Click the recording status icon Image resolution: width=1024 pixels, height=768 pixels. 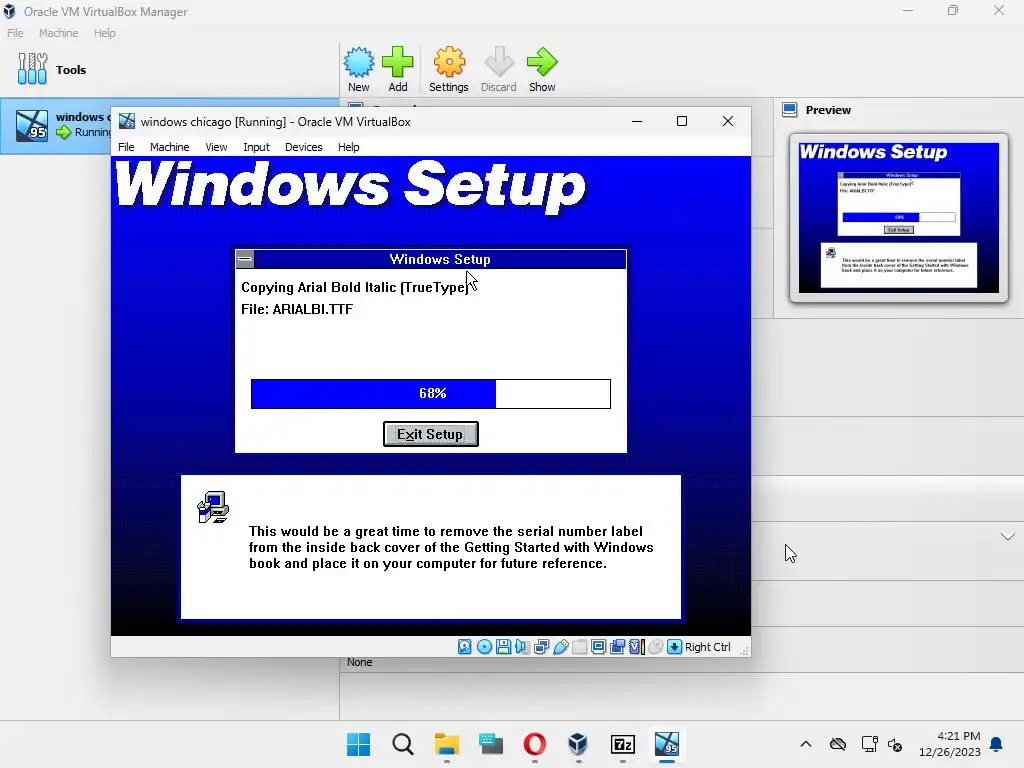tap(617, 647)
